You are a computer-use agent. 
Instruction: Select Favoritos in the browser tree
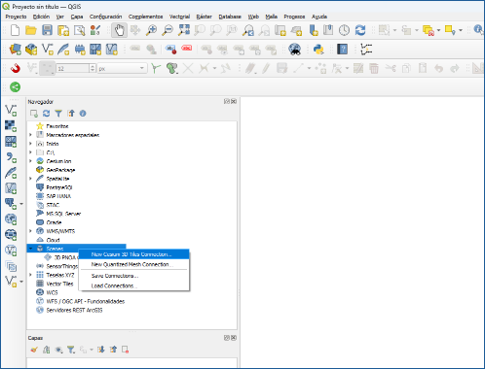(57, 126)
